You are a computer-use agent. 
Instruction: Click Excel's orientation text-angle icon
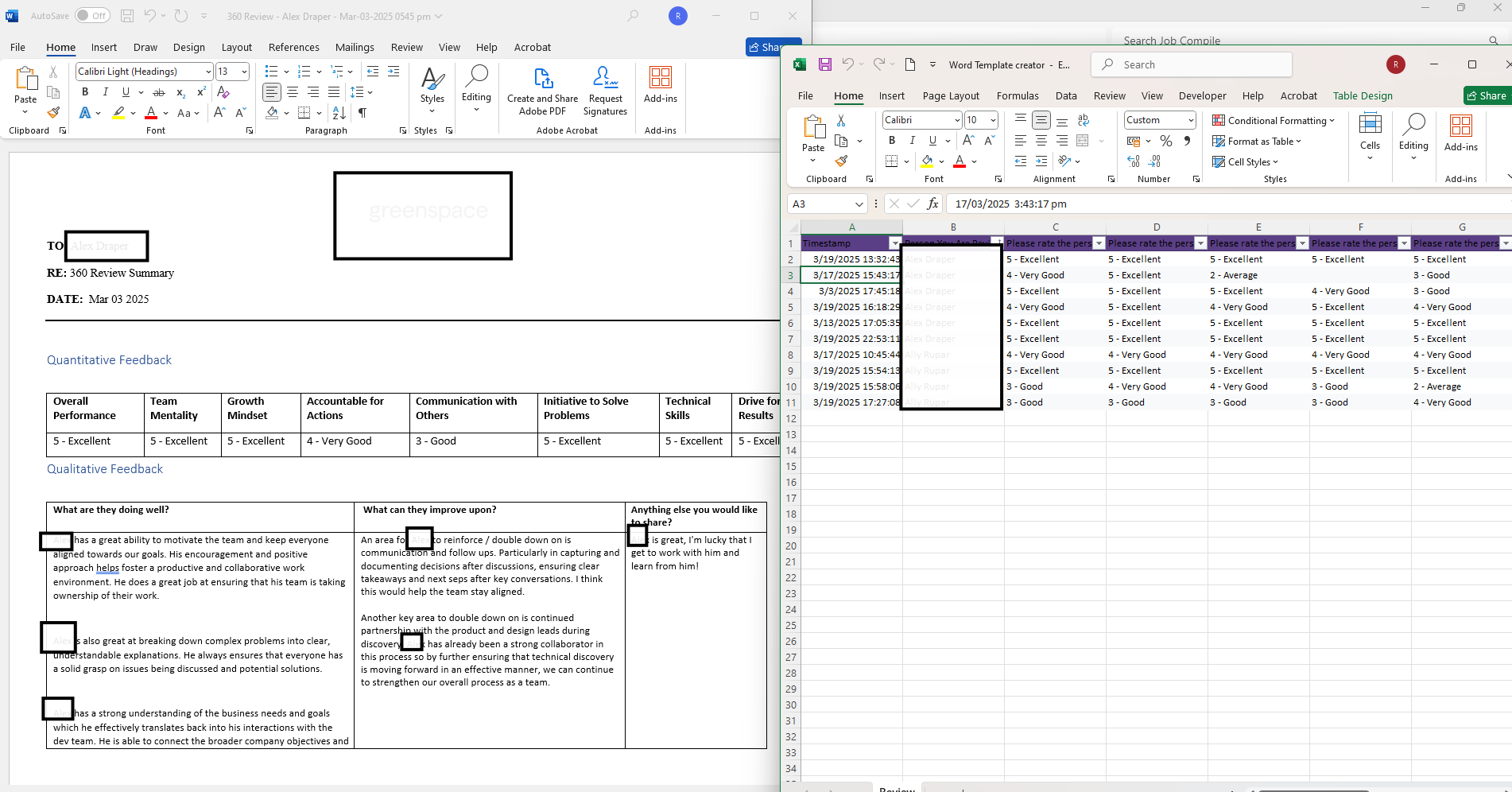click(x=1065, y=161)
